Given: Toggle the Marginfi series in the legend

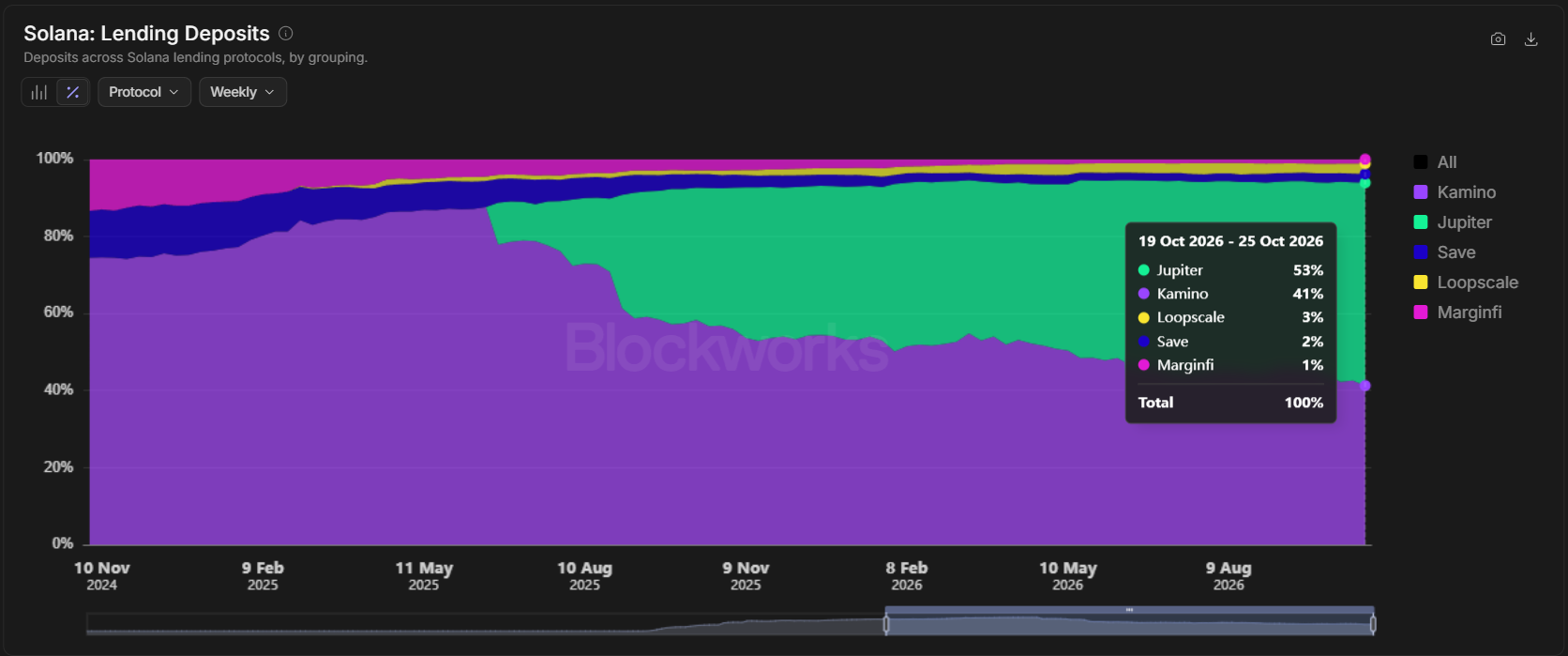Looking at the screenshot, I should [1457, 313].
